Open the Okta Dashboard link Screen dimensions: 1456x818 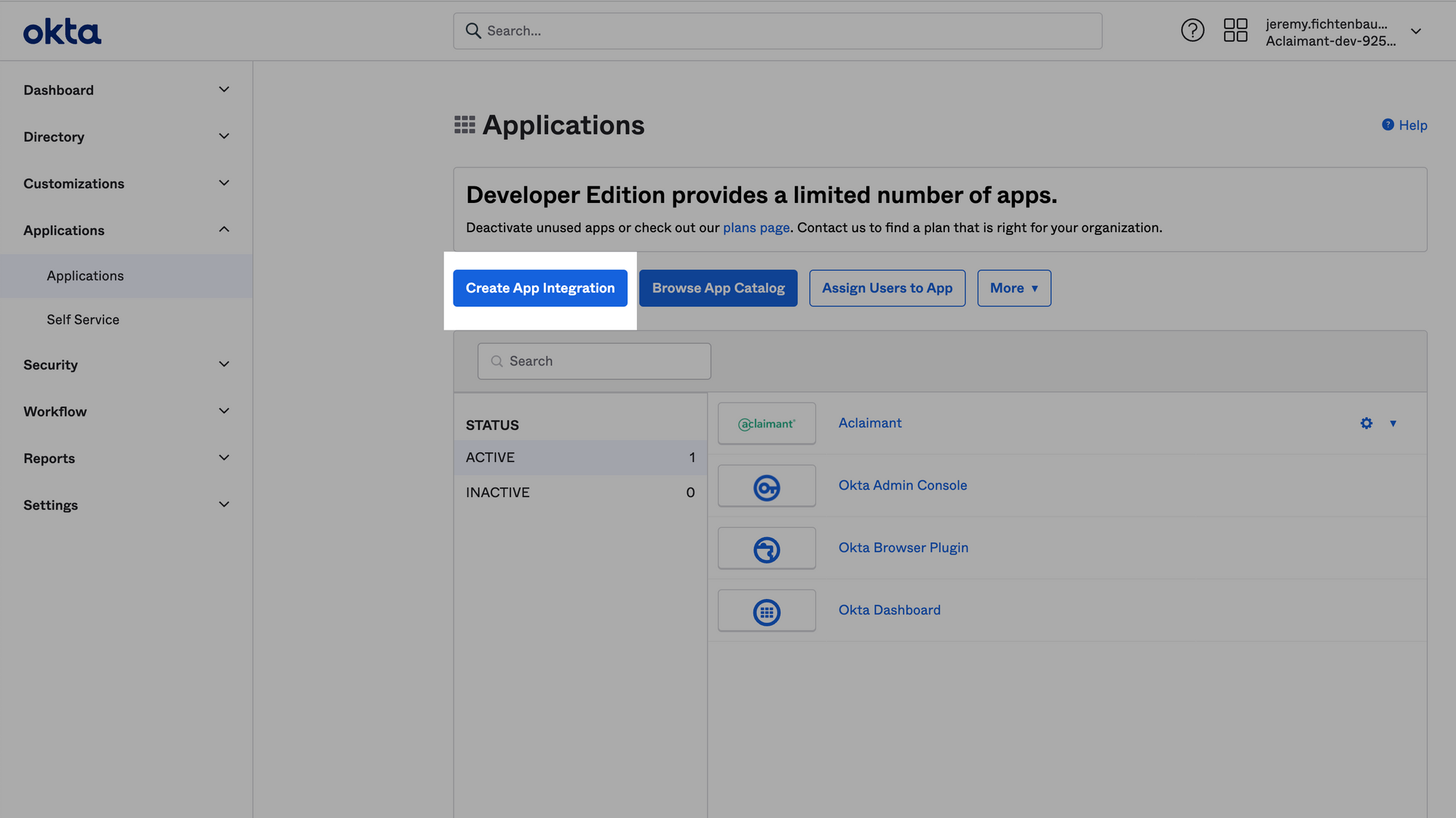[x=890, y=610]
